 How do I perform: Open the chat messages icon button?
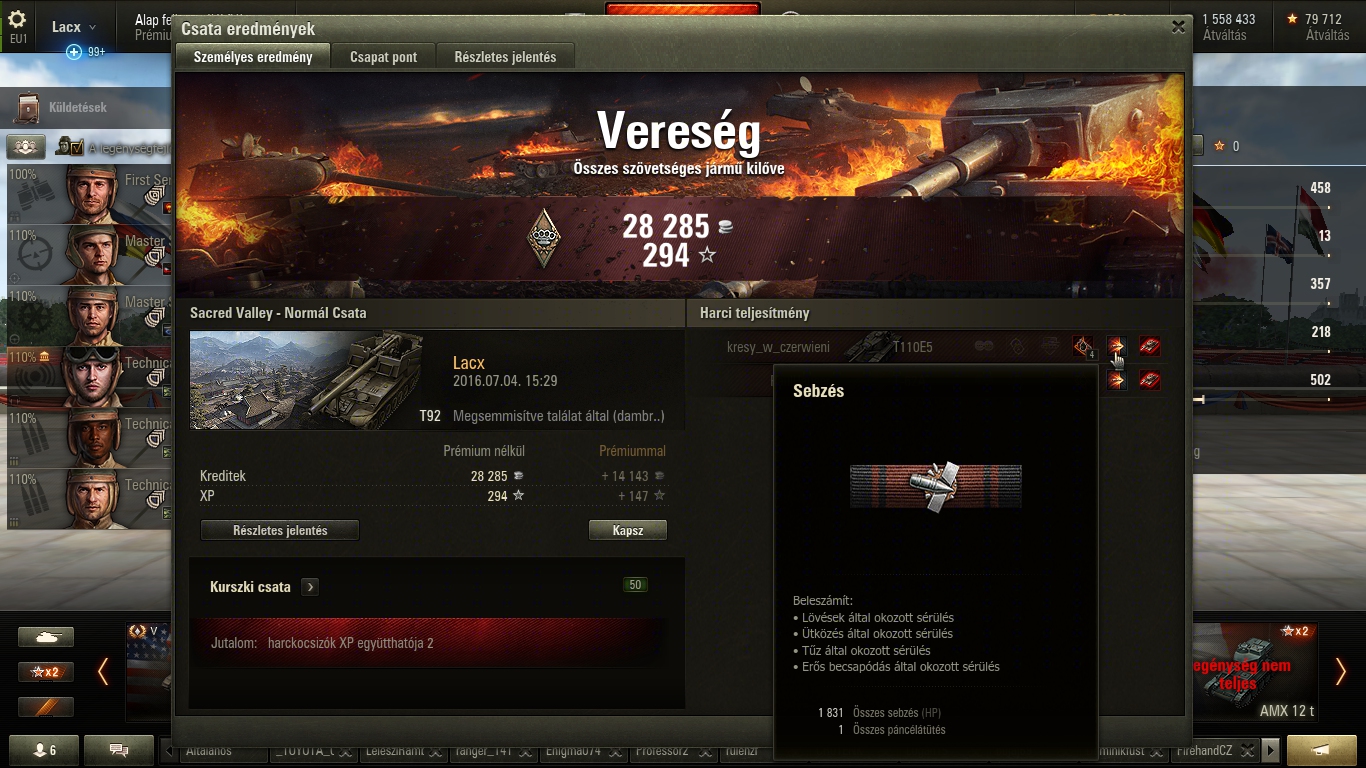[x=119, y=750]
